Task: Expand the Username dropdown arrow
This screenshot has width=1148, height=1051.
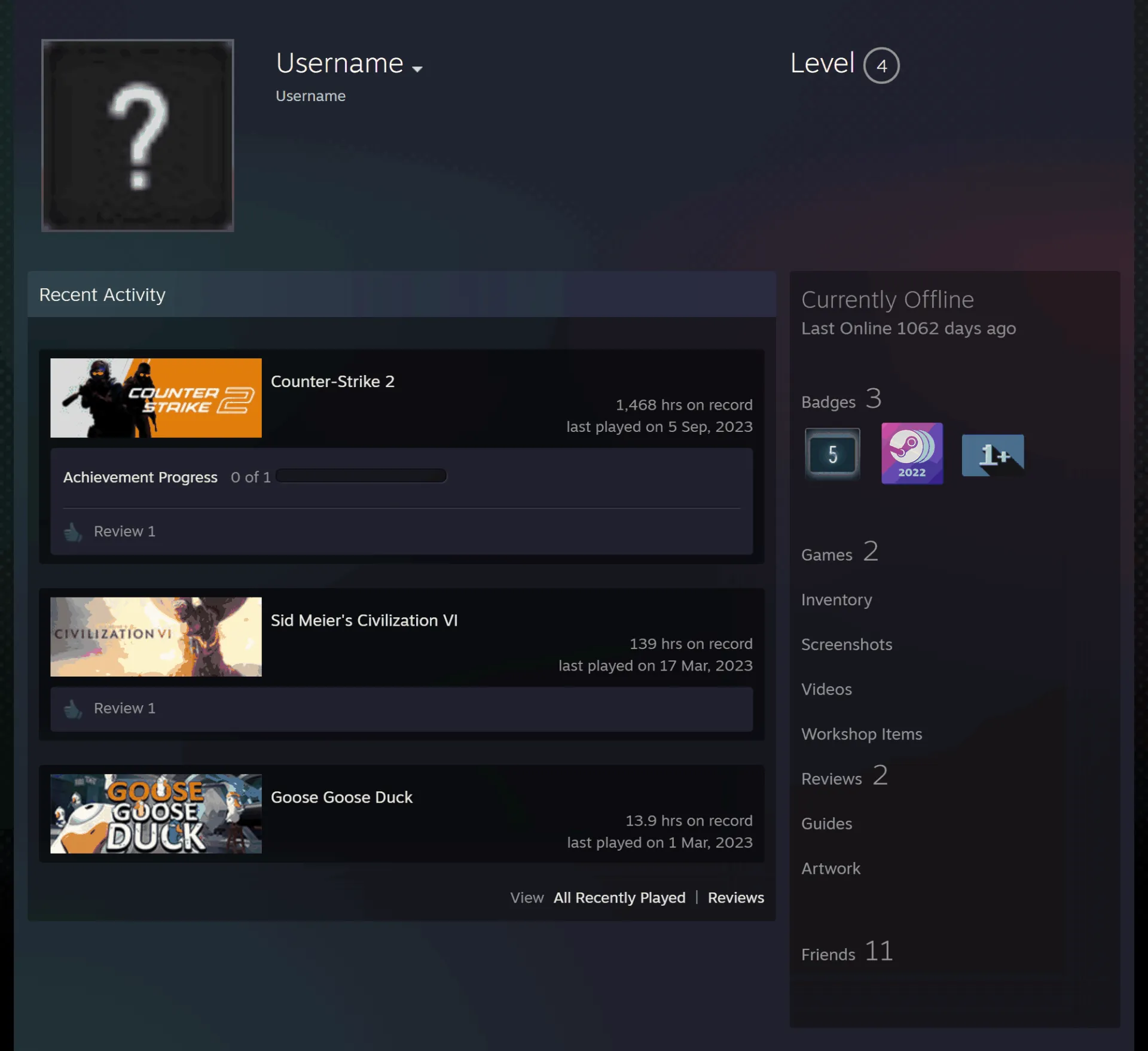Action: pos(417,69)
